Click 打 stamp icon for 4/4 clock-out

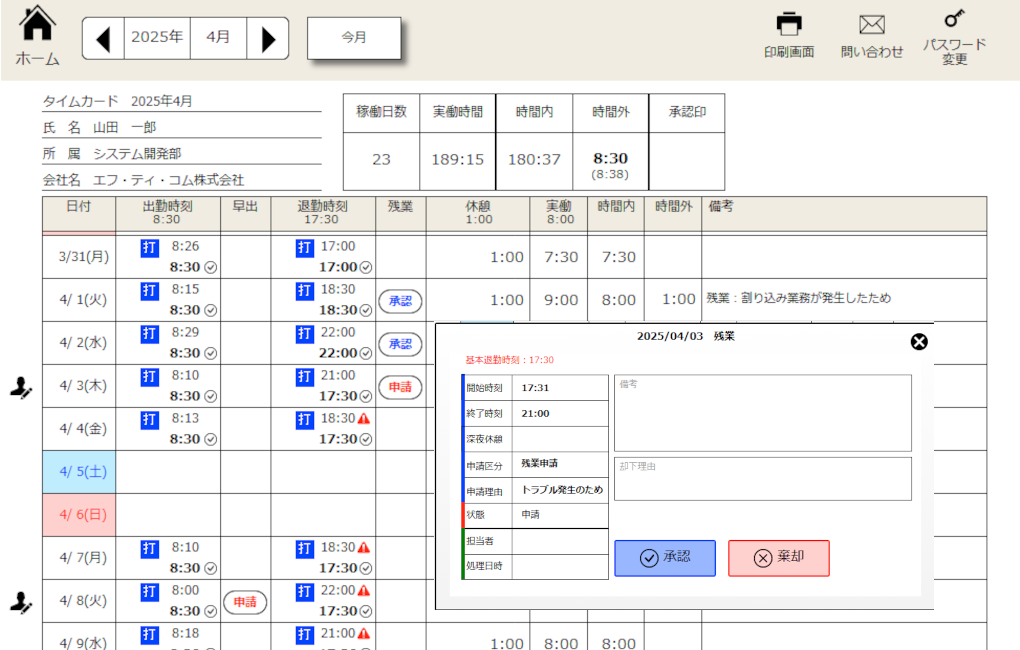tap(304, 420)
